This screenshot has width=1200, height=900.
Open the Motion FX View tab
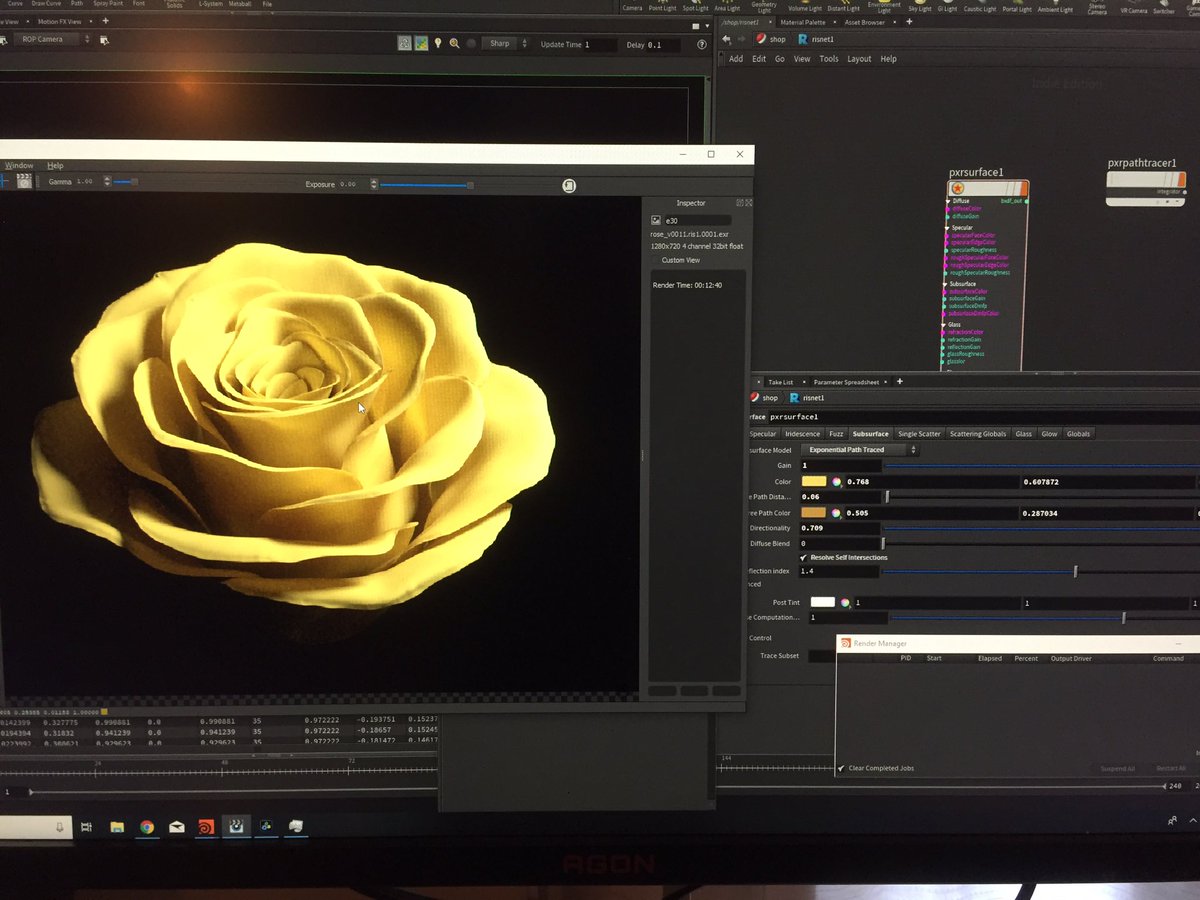tap(59, 21)
